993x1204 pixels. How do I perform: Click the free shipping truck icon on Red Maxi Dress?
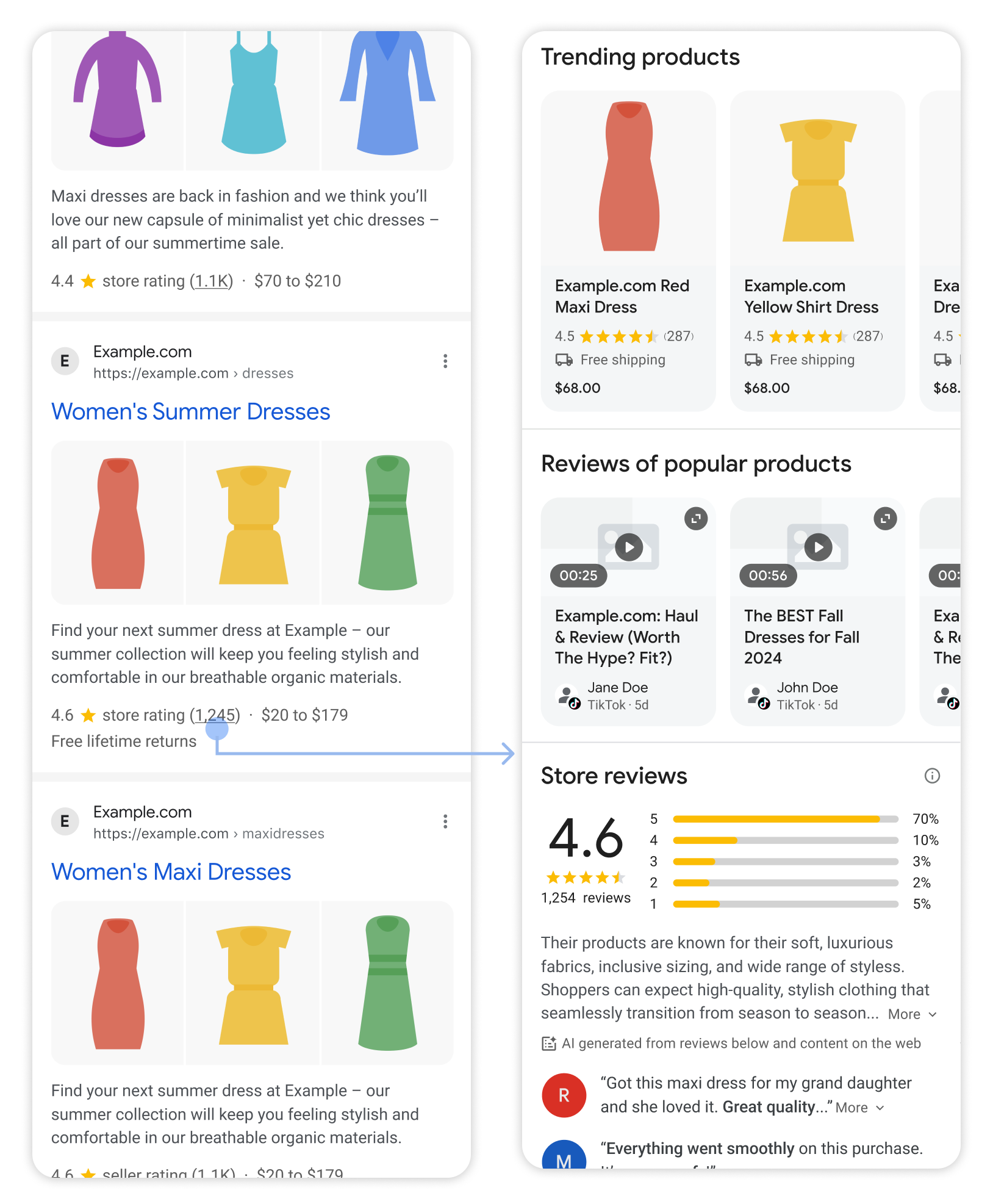564,360
